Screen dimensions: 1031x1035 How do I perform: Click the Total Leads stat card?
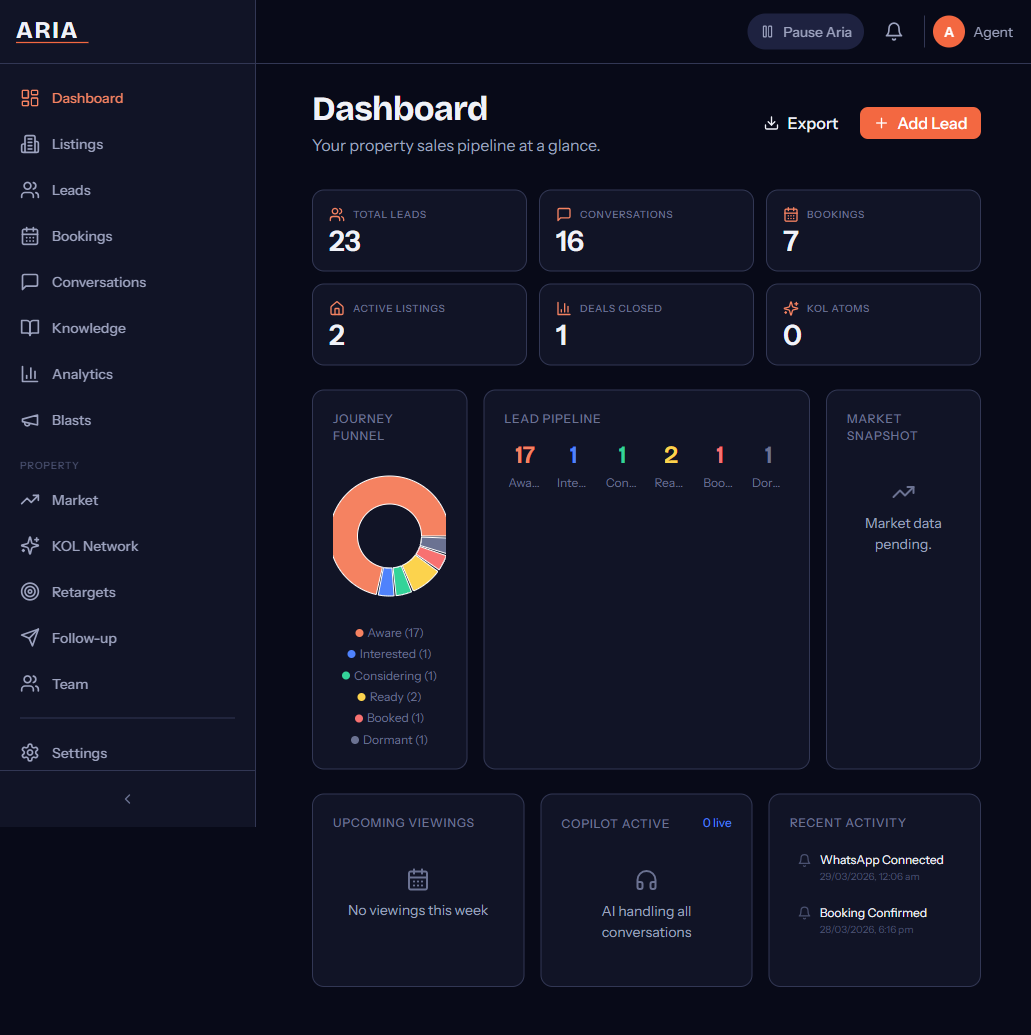coord(419,230)
